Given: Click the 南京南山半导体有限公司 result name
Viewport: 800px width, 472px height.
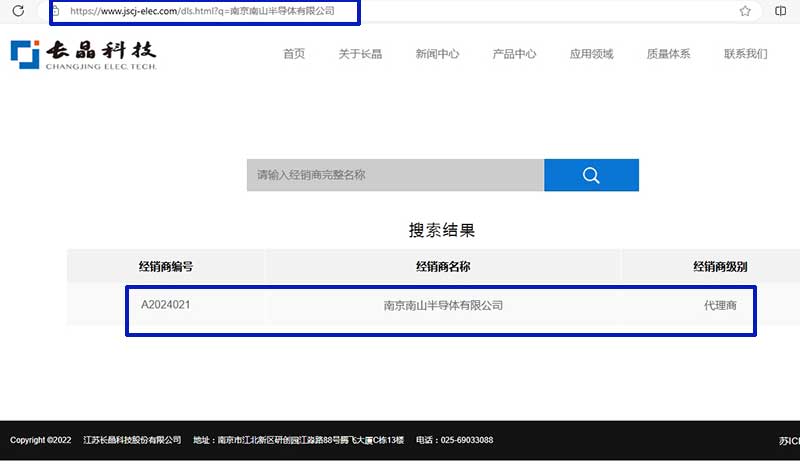Looking at the screenshot, I should tap(443, 305).
